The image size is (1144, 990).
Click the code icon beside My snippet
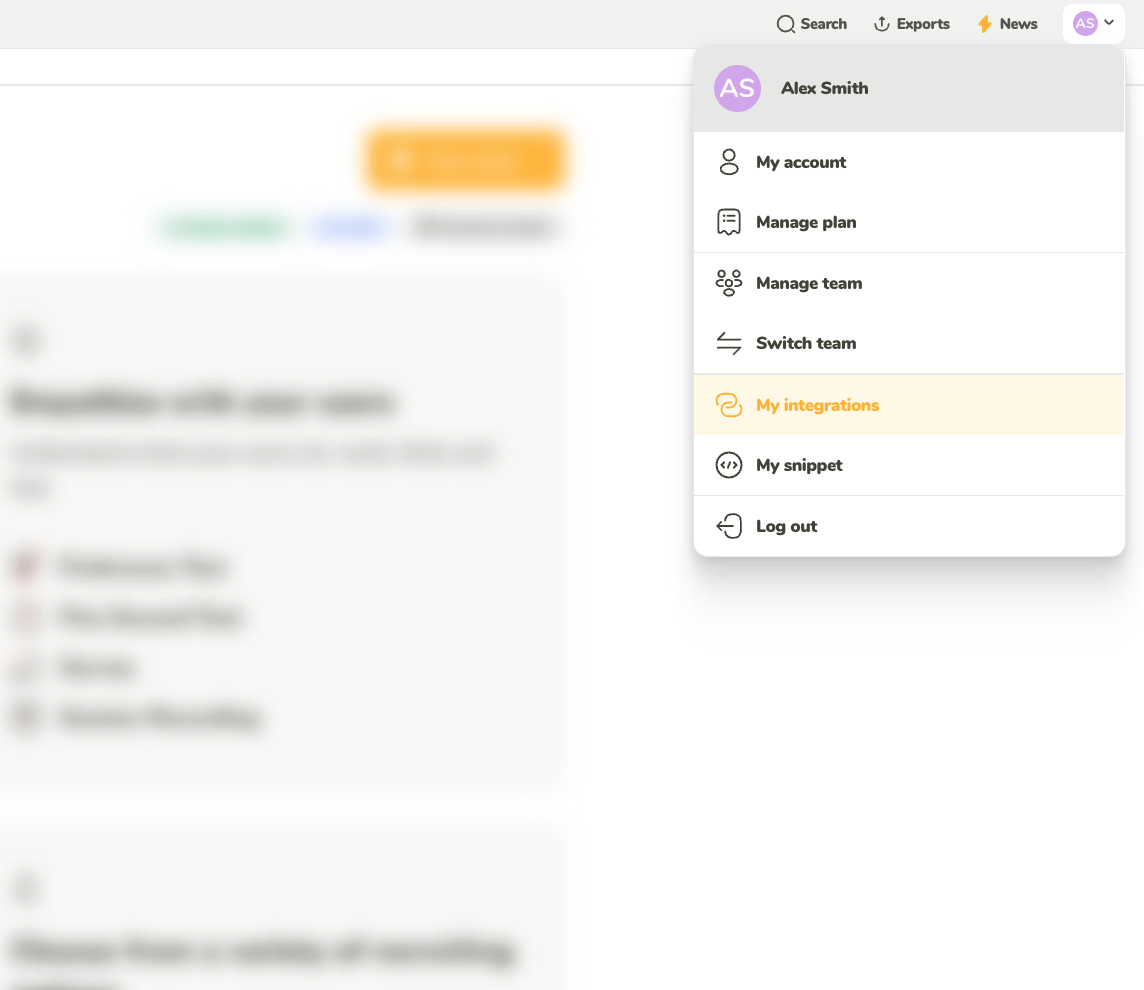(729, 465)
